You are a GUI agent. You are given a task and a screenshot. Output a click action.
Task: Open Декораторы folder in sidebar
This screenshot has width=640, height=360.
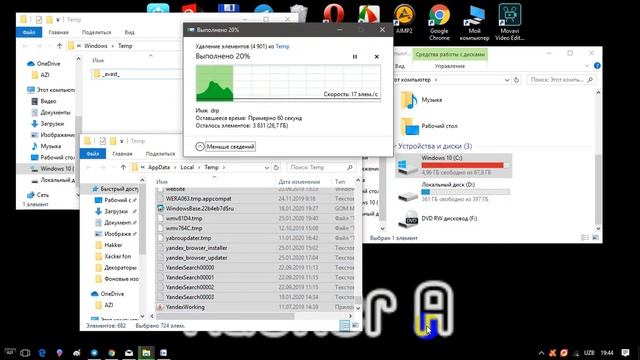[x=116, y=268]
